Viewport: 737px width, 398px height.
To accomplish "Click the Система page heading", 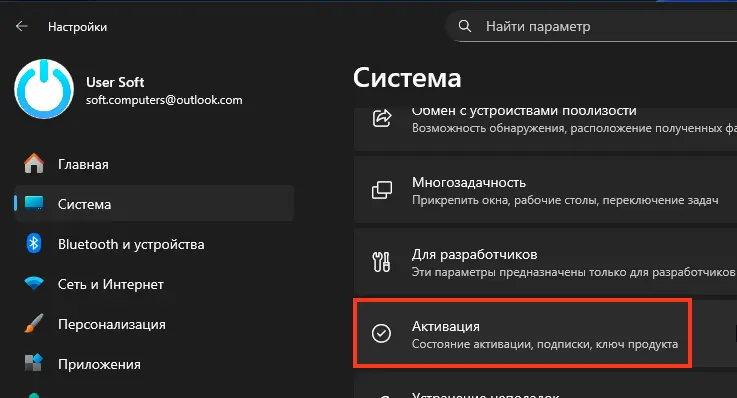I will coord(407,78).
